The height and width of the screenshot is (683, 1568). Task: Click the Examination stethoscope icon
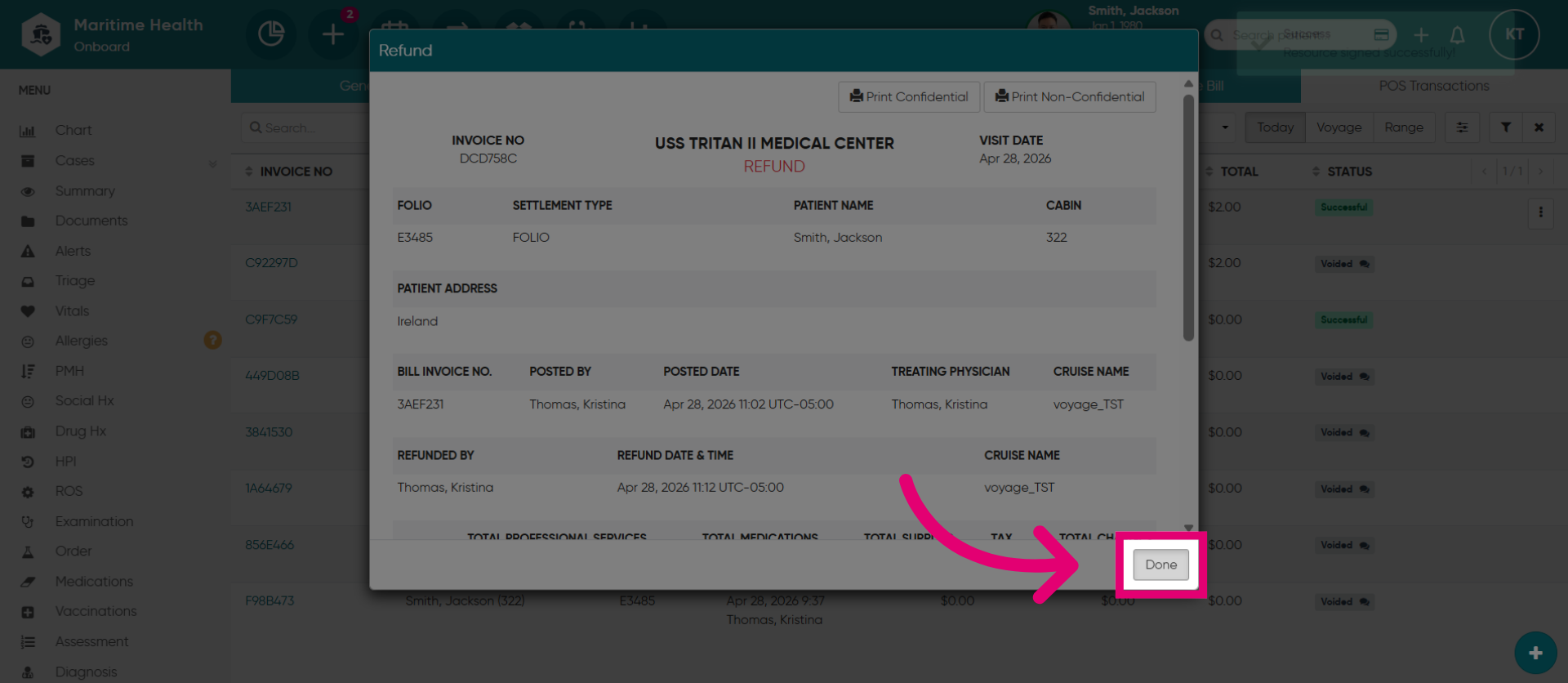pos(28,521)
